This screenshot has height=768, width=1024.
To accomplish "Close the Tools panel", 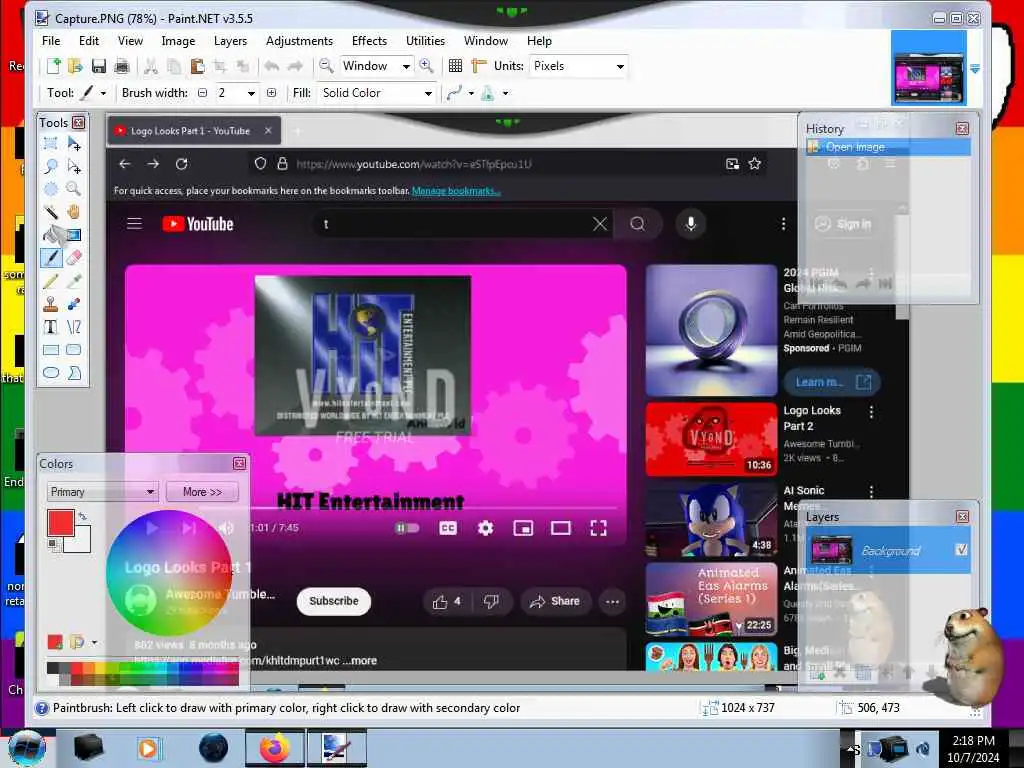I will point(78,122).
